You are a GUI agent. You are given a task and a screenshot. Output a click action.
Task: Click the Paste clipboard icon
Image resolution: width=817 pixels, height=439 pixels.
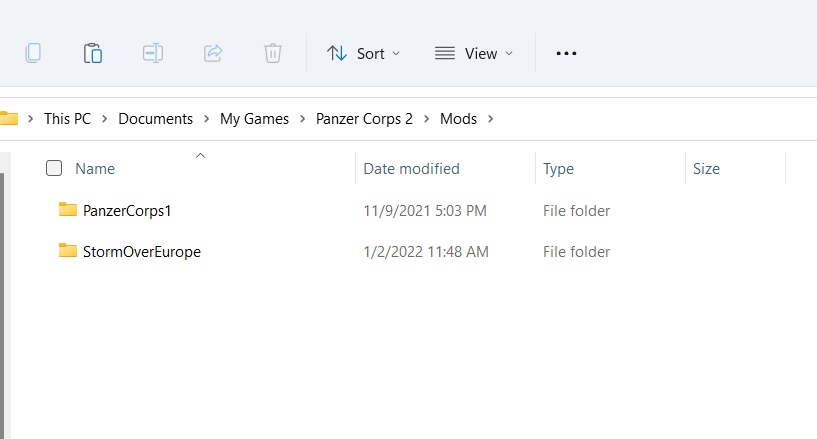pyautogui.click(x=93, y=53)
